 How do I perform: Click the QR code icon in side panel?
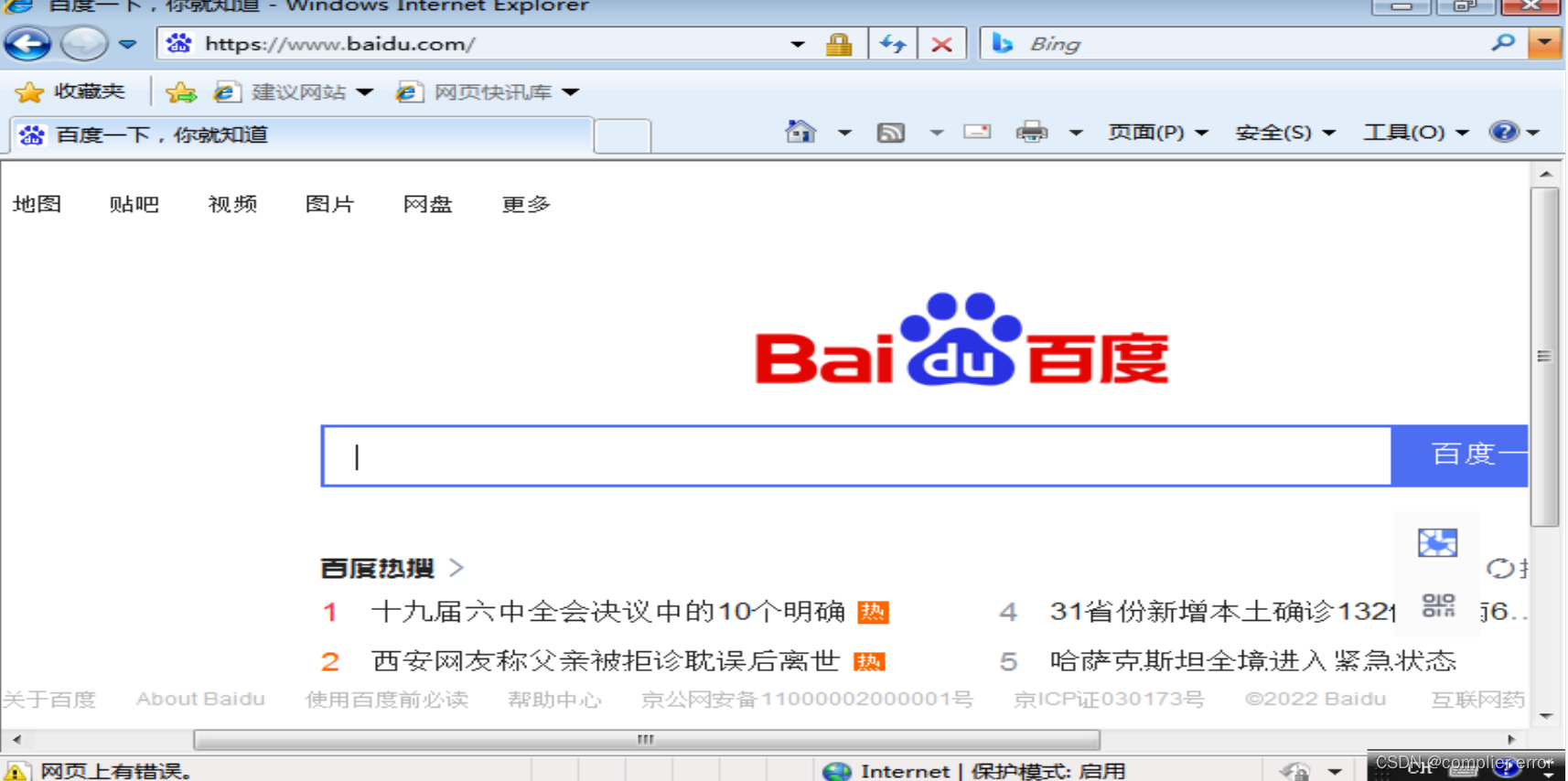click(x=1438, y=605)
